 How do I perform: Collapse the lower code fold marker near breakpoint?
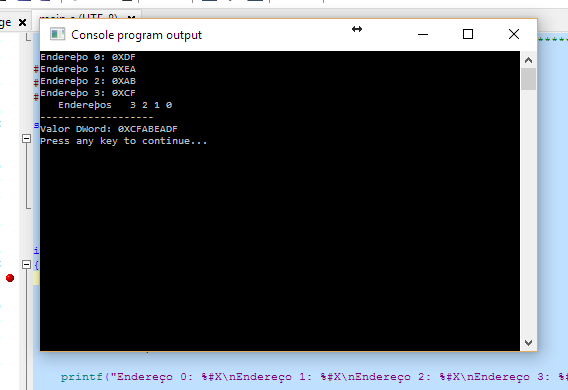[26, 264]
